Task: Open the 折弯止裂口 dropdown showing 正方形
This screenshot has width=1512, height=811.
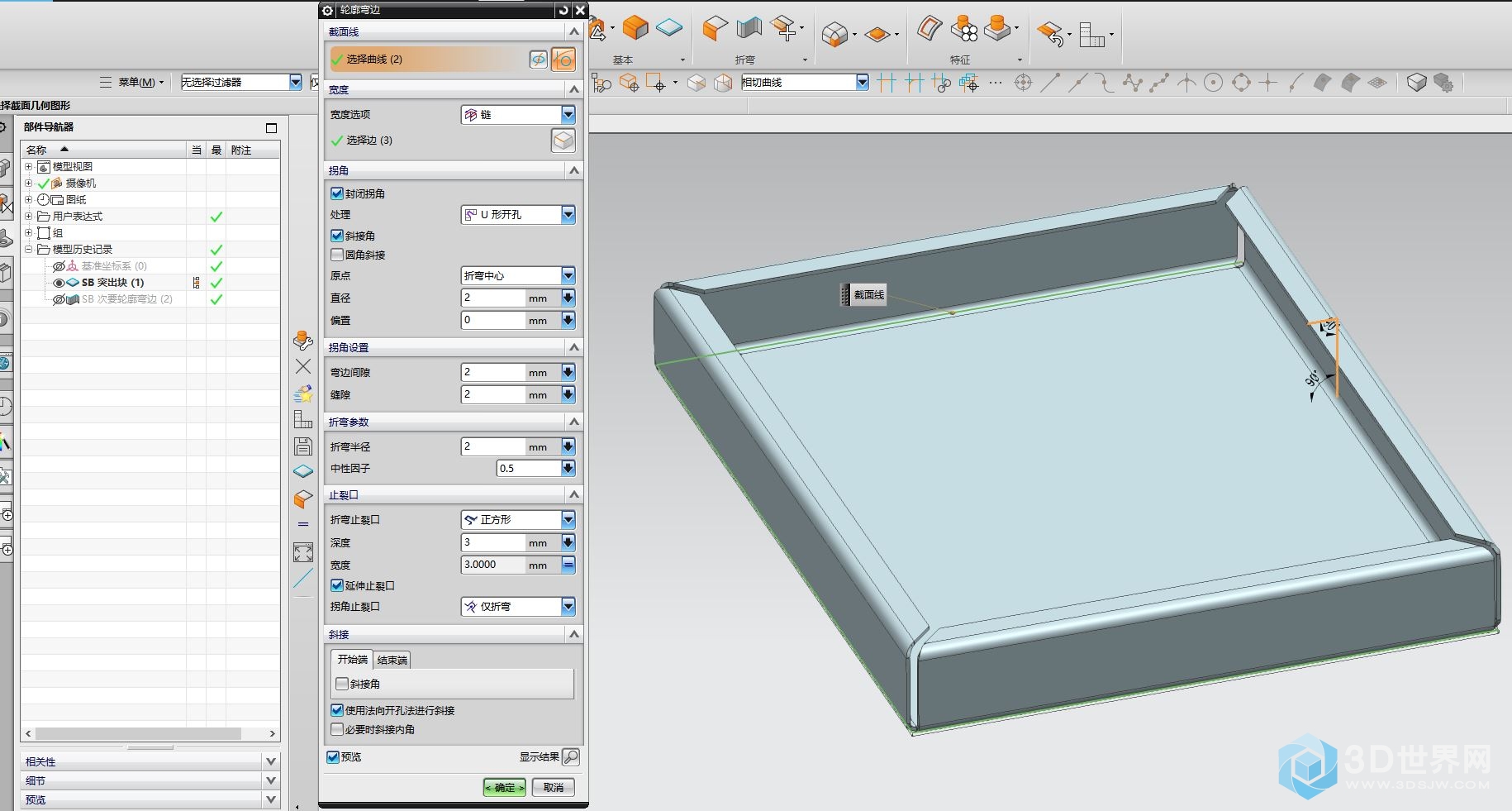Action: (518, 520)
